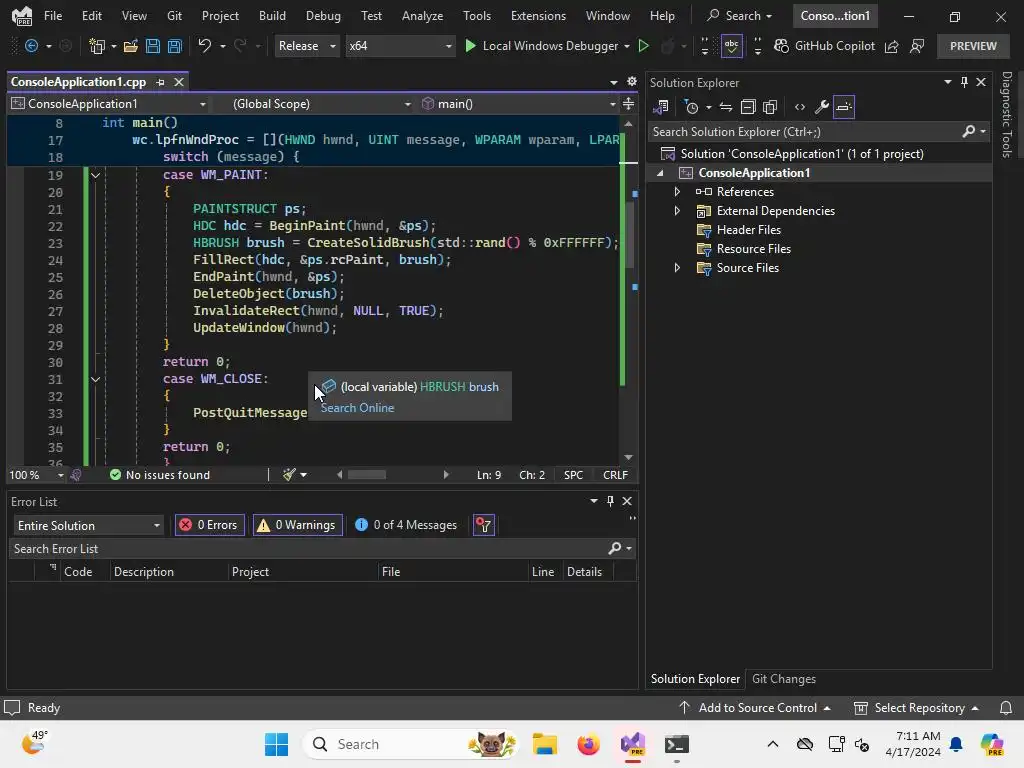Click the Share icon beside GitHub Copilot
The image size is (1024, 768).
[x=891, y=46]
